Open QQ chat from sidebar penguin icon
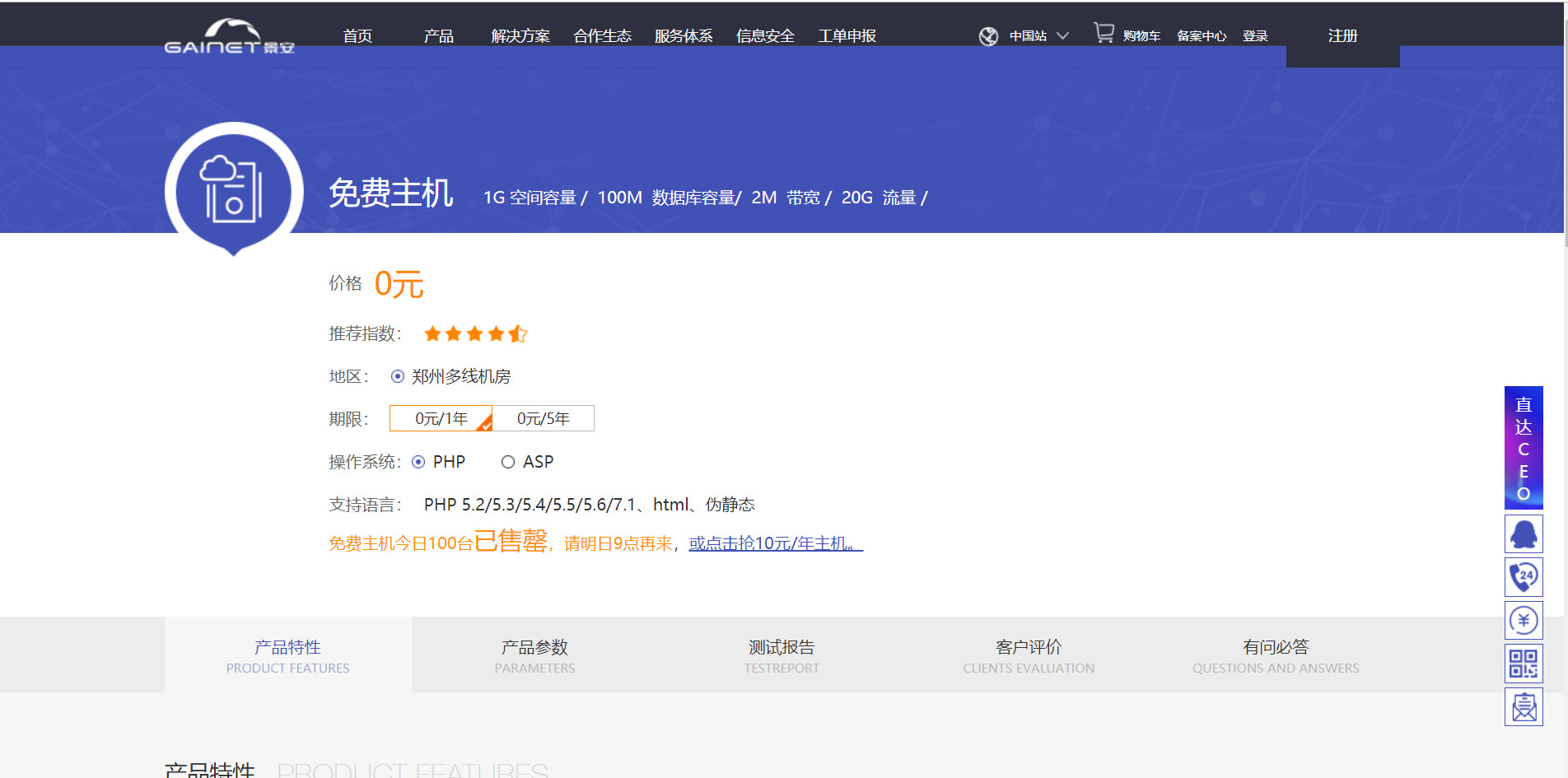1568x778 pixels. tap(1523, 534)
